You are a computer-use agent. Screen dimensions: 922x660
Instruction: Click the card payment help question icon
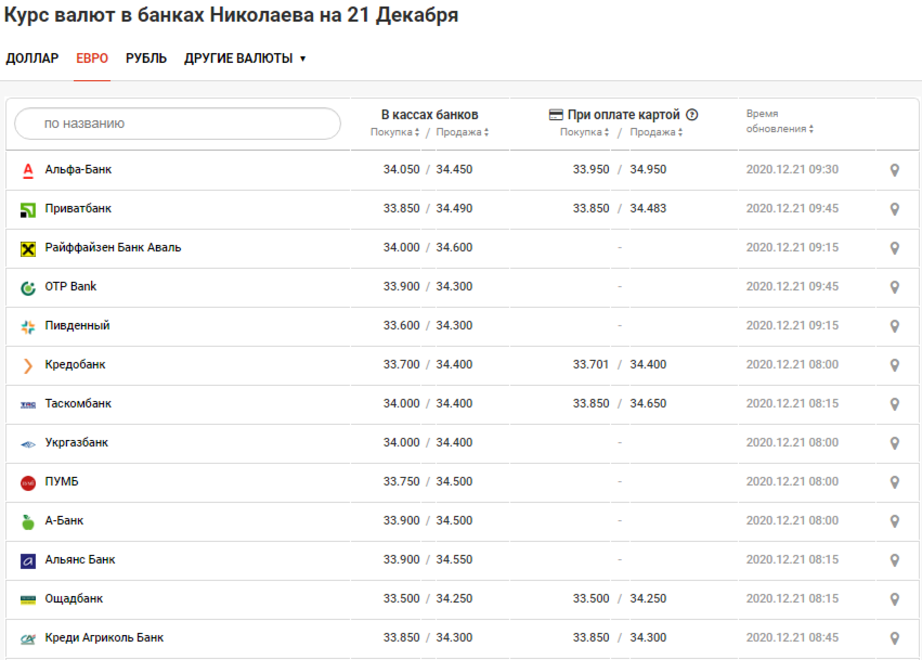coord(692,114)
